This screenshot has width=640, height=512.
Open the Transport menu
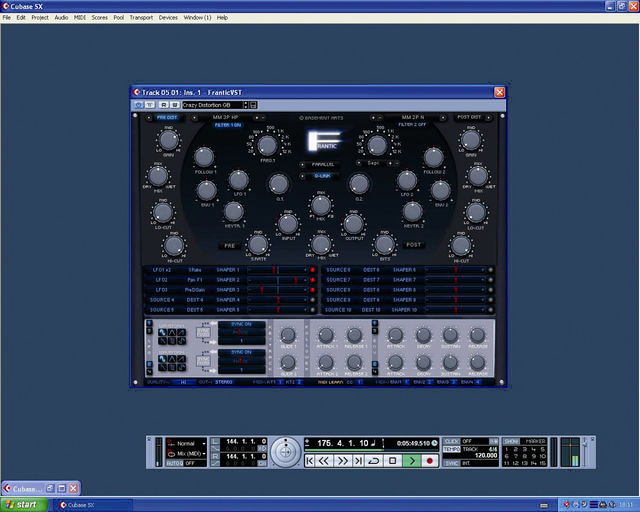point(141,18)
